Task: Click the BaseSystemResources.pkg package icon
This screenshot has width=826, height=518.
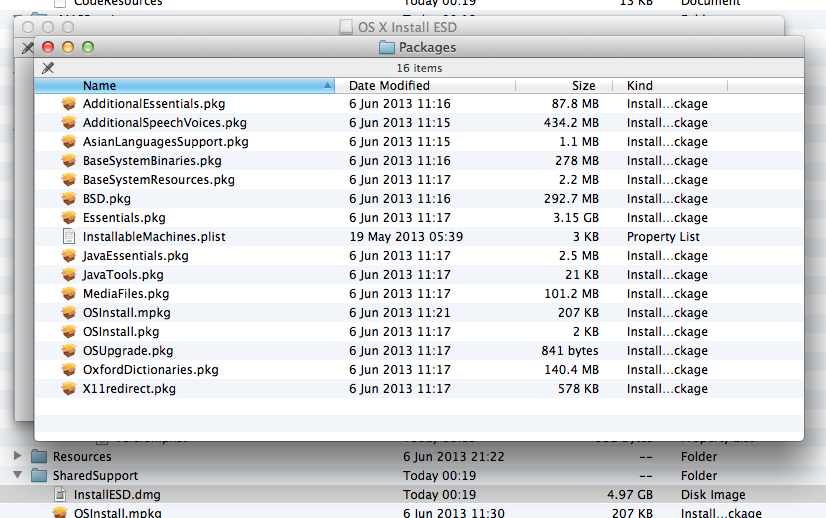Action: click(x=68, y=180)
